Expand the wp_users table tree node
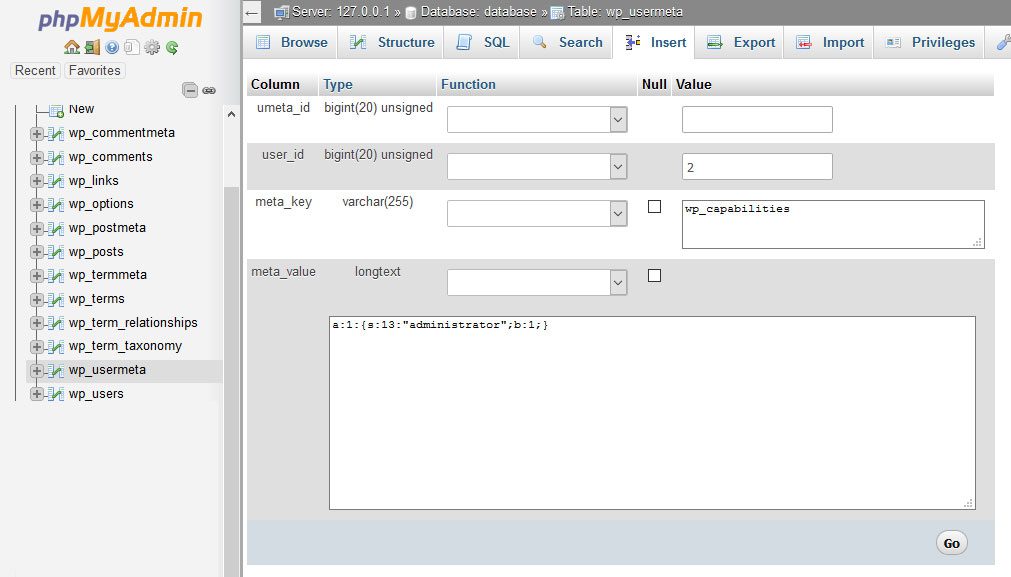This screenshot has height=577, width=1011. coord(37,394)
